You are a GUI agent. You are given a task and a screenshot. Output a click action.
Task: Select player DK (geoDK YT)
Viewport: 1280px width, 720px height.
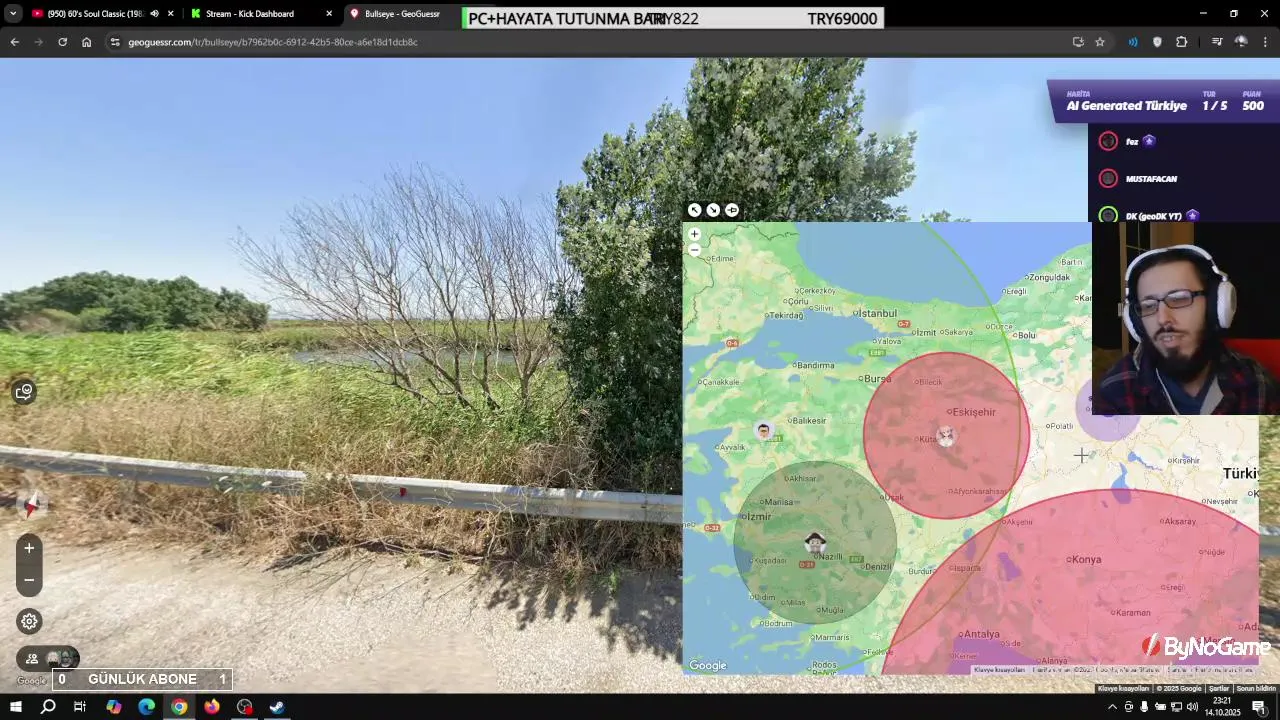point(1153,216)
